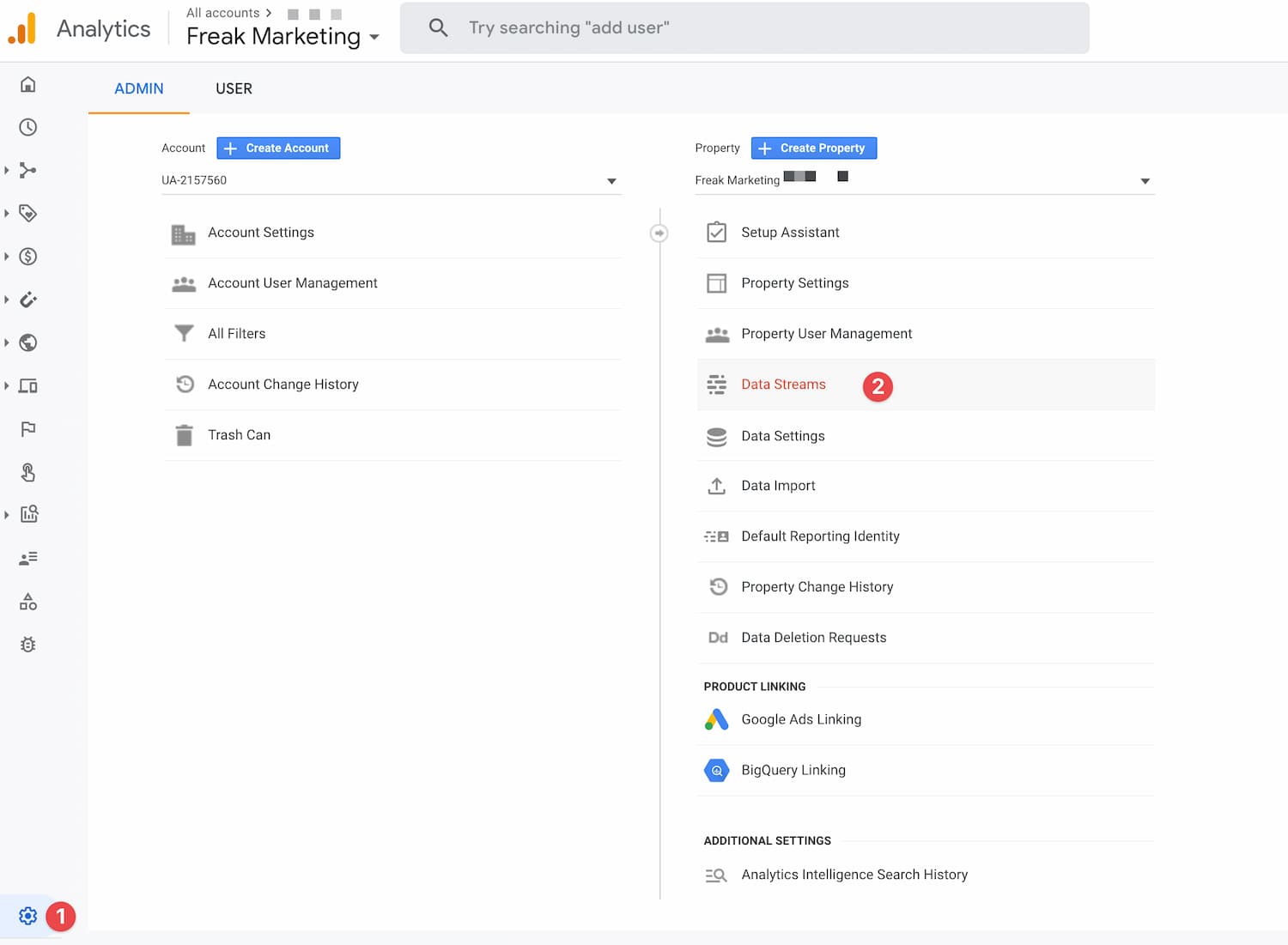Open the DebugView bug icon
The image size is (1288, 945).
pos(28,645)
